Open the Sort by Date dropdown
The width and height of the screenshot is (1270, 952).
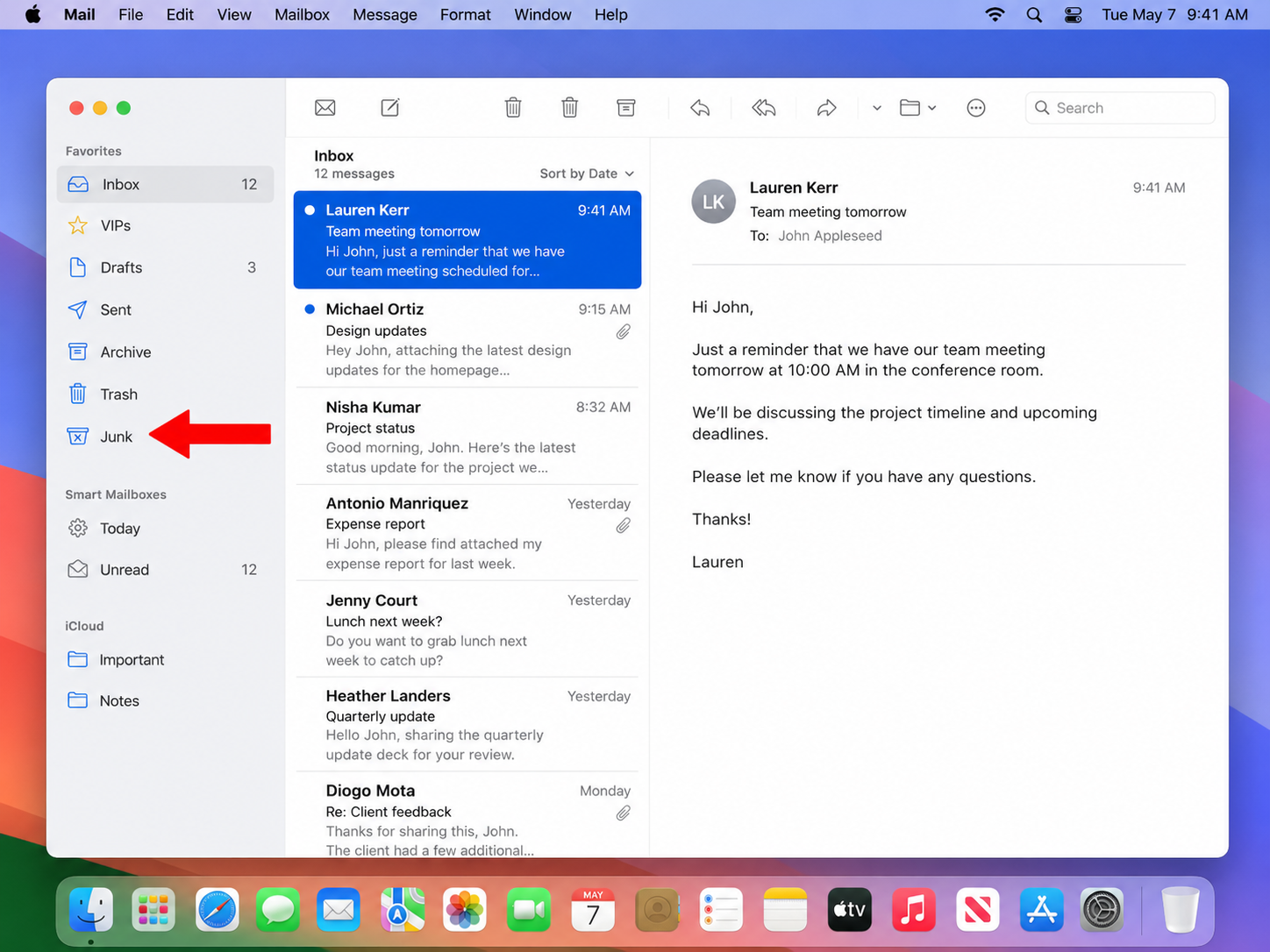(x=587, y=174)
